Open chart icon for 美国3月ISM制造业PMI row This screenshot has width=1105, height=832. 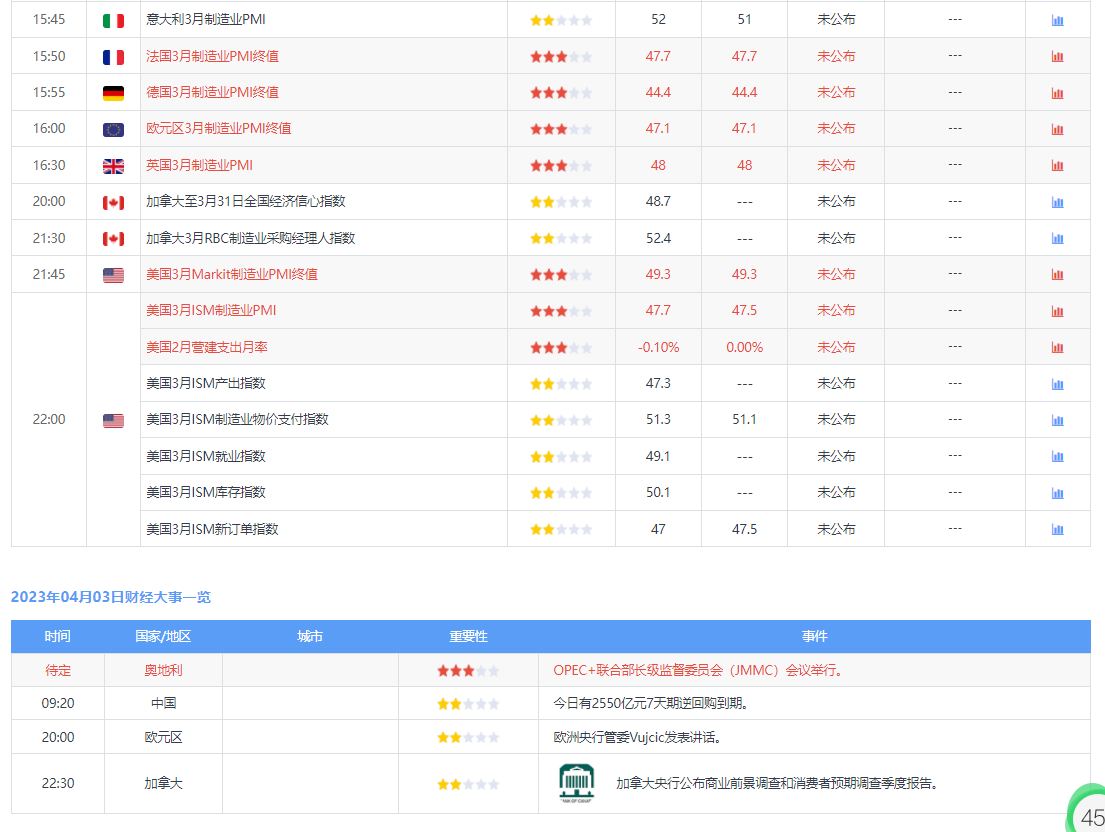coord(1057,311)
